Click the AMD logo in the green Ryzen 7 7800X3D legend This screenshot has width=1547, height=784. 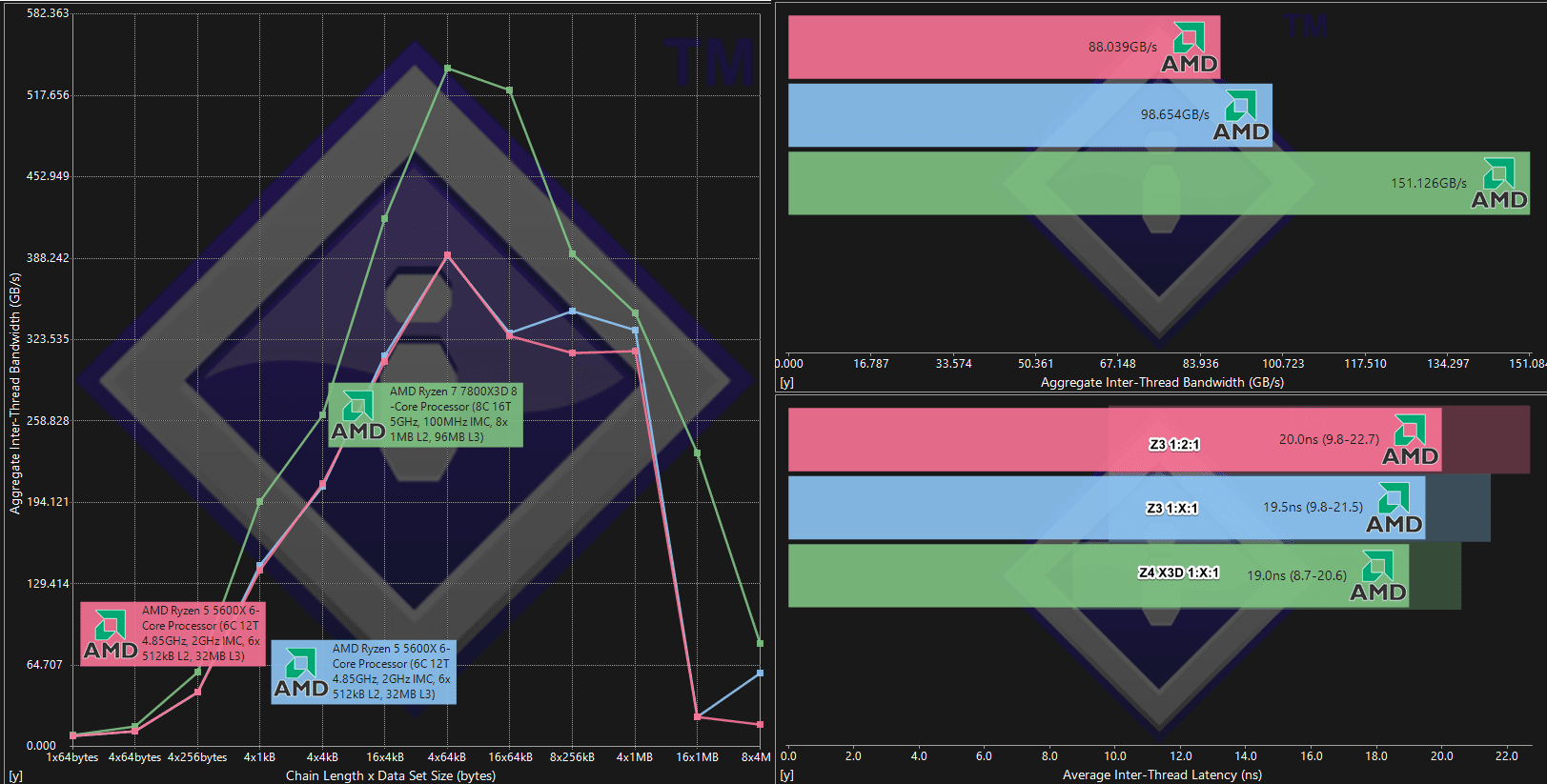point(358,415)
